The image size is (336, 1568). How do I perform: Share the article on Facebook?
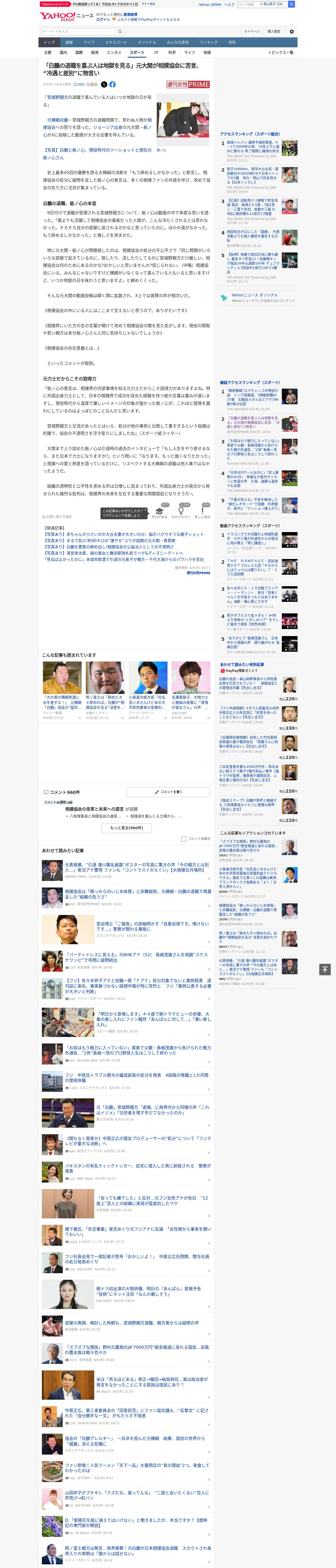(x=112, y=85)
